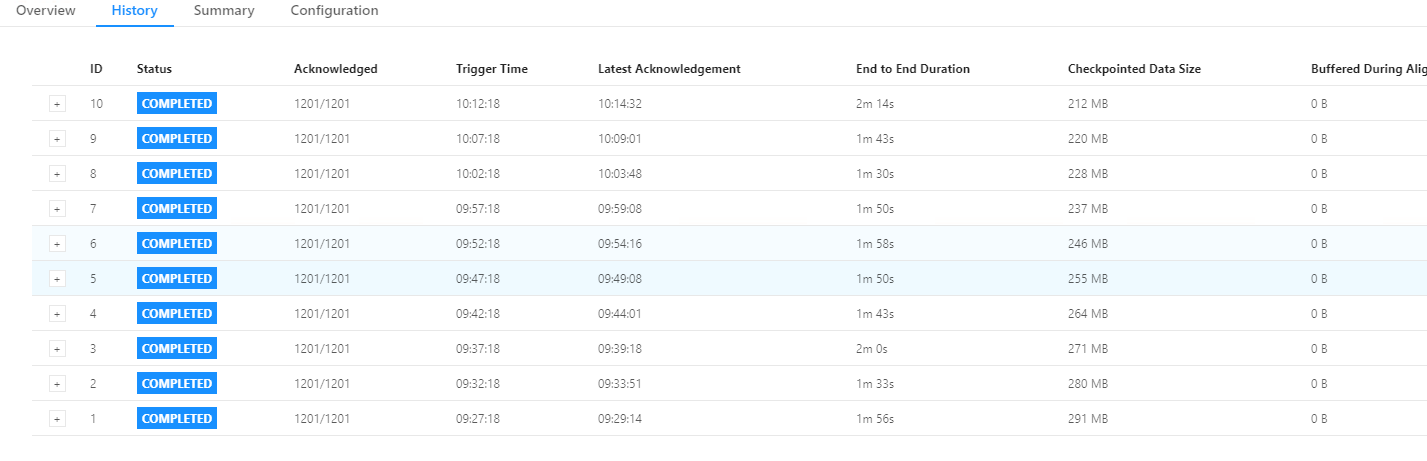
Task: Expand checkpoint 1 row details
Action: point(57,419)
